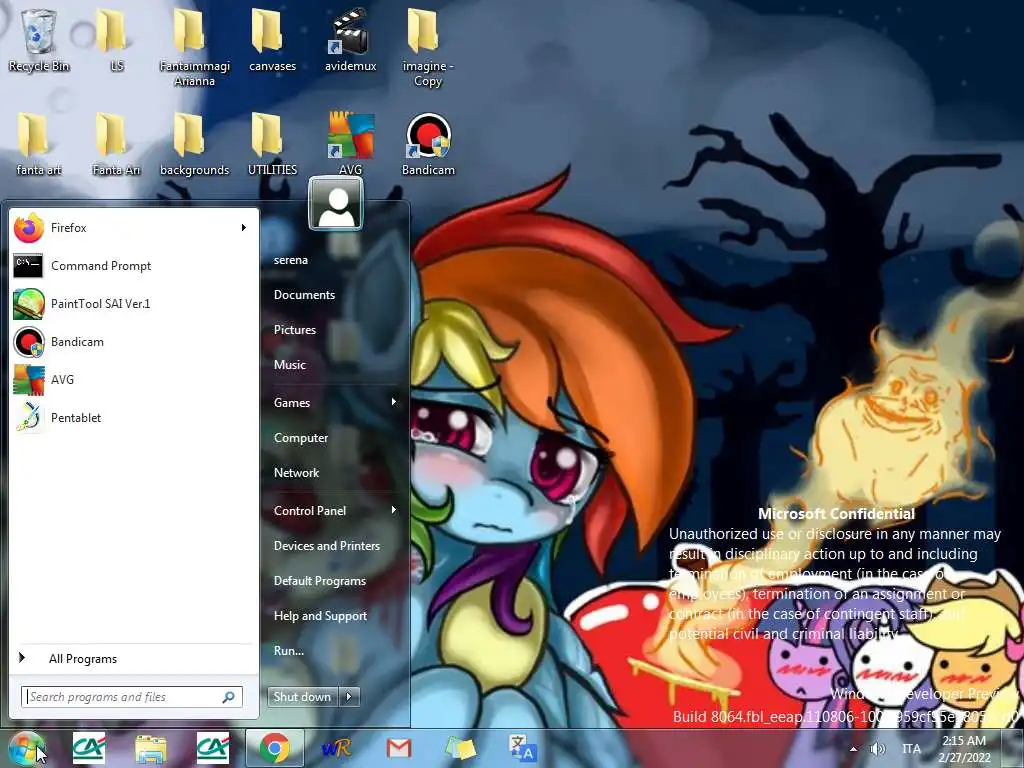
Task: Open the imagine - Copy folder
Action: (428, 47)
